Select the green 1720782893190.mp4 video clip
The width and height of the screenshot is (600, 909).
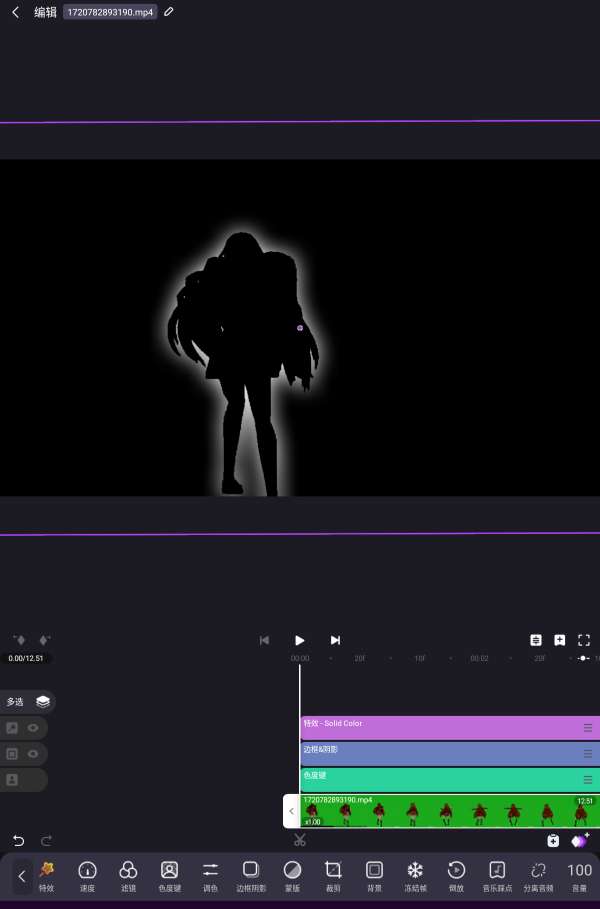(450, 811)
